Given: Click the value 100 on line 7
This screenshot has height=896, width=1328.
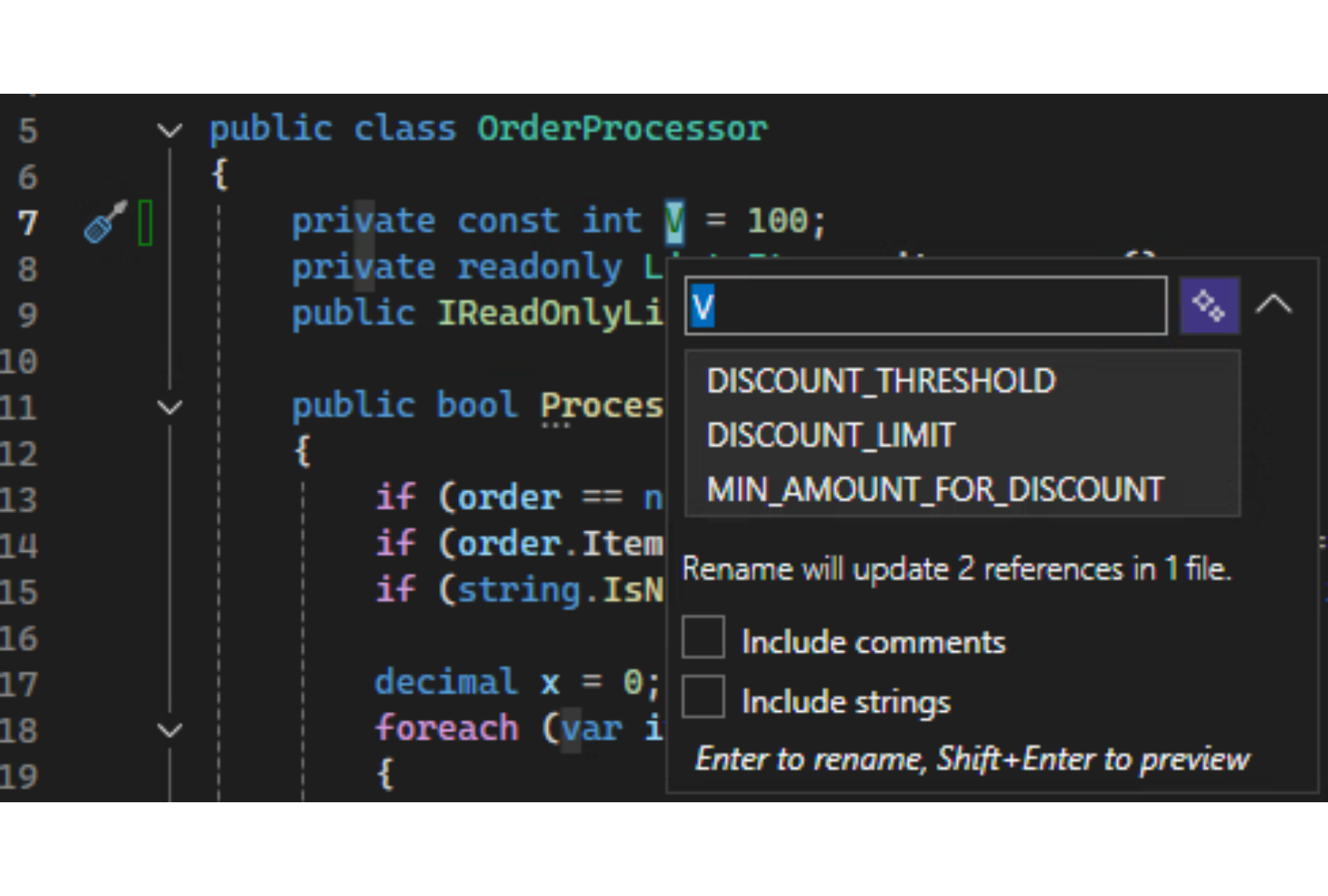Looking at the screenshot, I should pyautogui.click(x=778, y=221).
